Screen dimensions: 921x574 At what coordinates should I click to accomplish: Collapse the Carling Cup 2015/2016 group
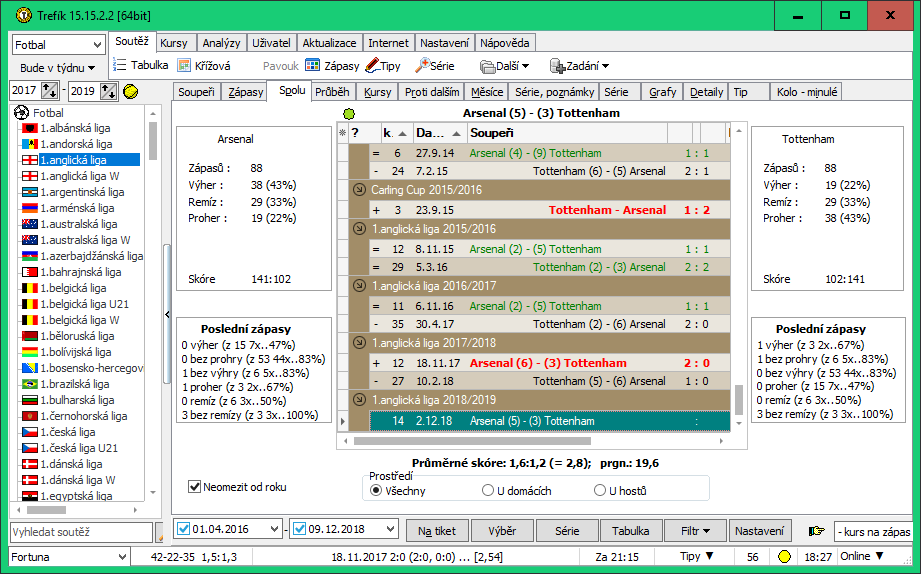point(359,190)
